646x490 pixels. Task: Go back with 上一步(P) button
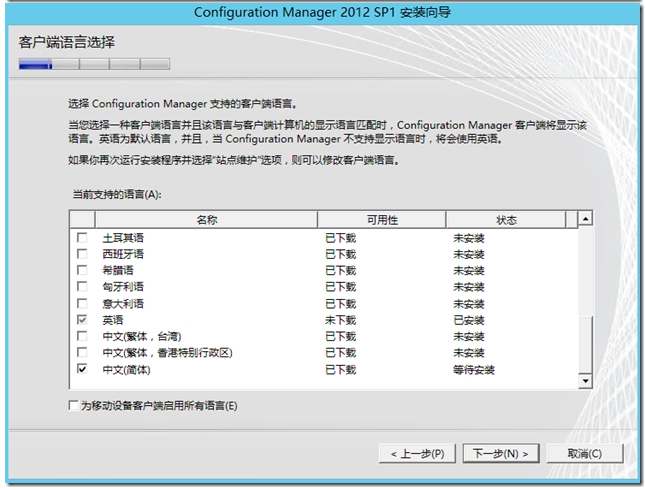[418, 453]
